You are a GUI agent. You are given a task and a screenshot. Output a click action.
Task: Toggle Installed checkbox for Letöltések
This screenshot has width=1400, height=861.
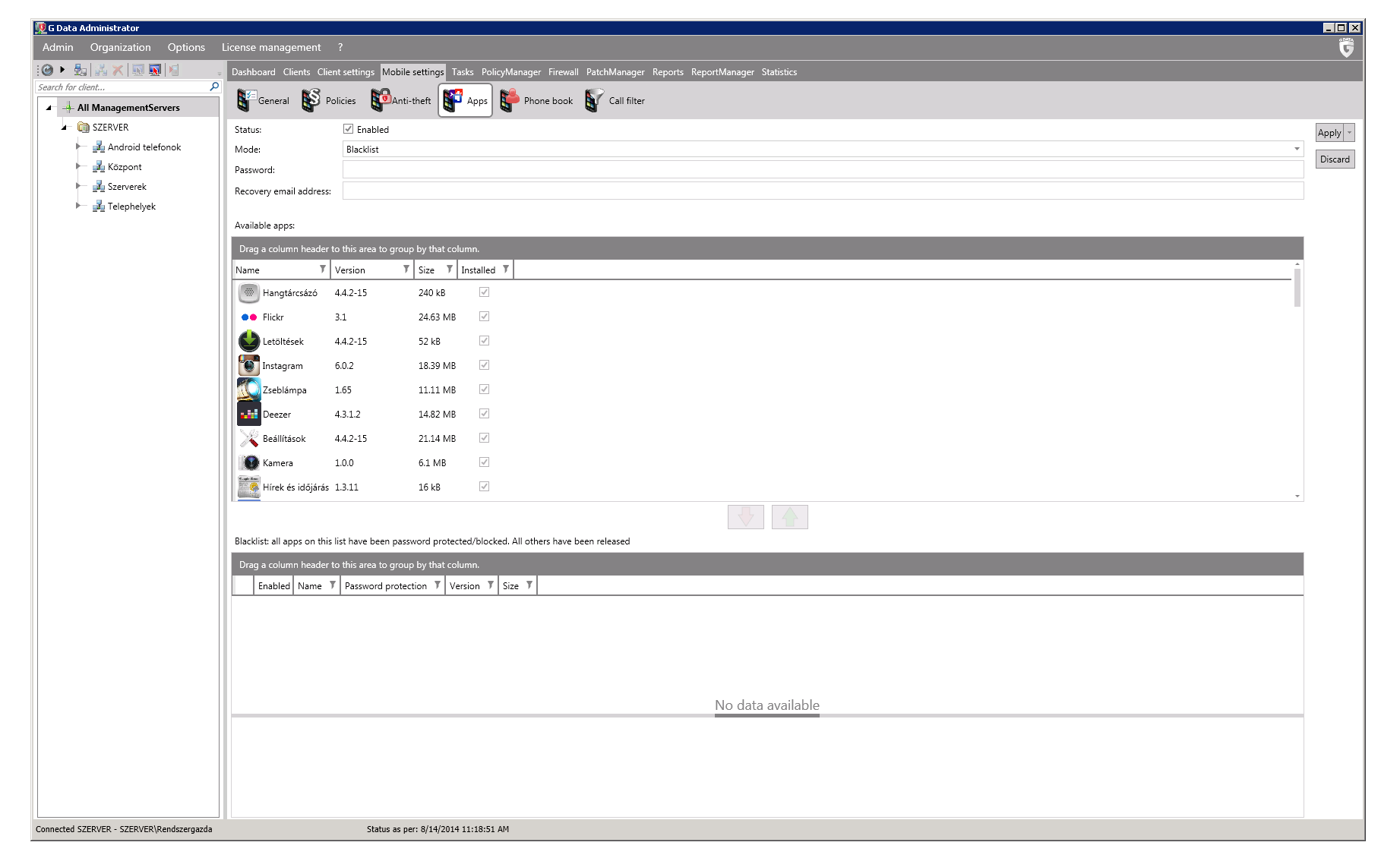[484, 341]
